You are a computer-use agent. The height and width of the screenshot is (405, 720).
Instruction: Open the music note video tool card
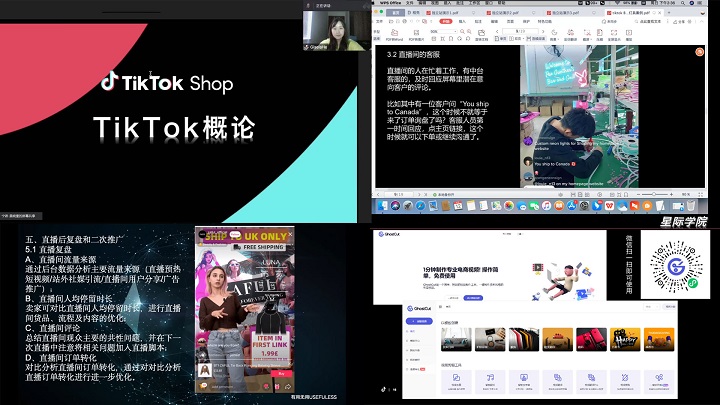click(490, 381)
